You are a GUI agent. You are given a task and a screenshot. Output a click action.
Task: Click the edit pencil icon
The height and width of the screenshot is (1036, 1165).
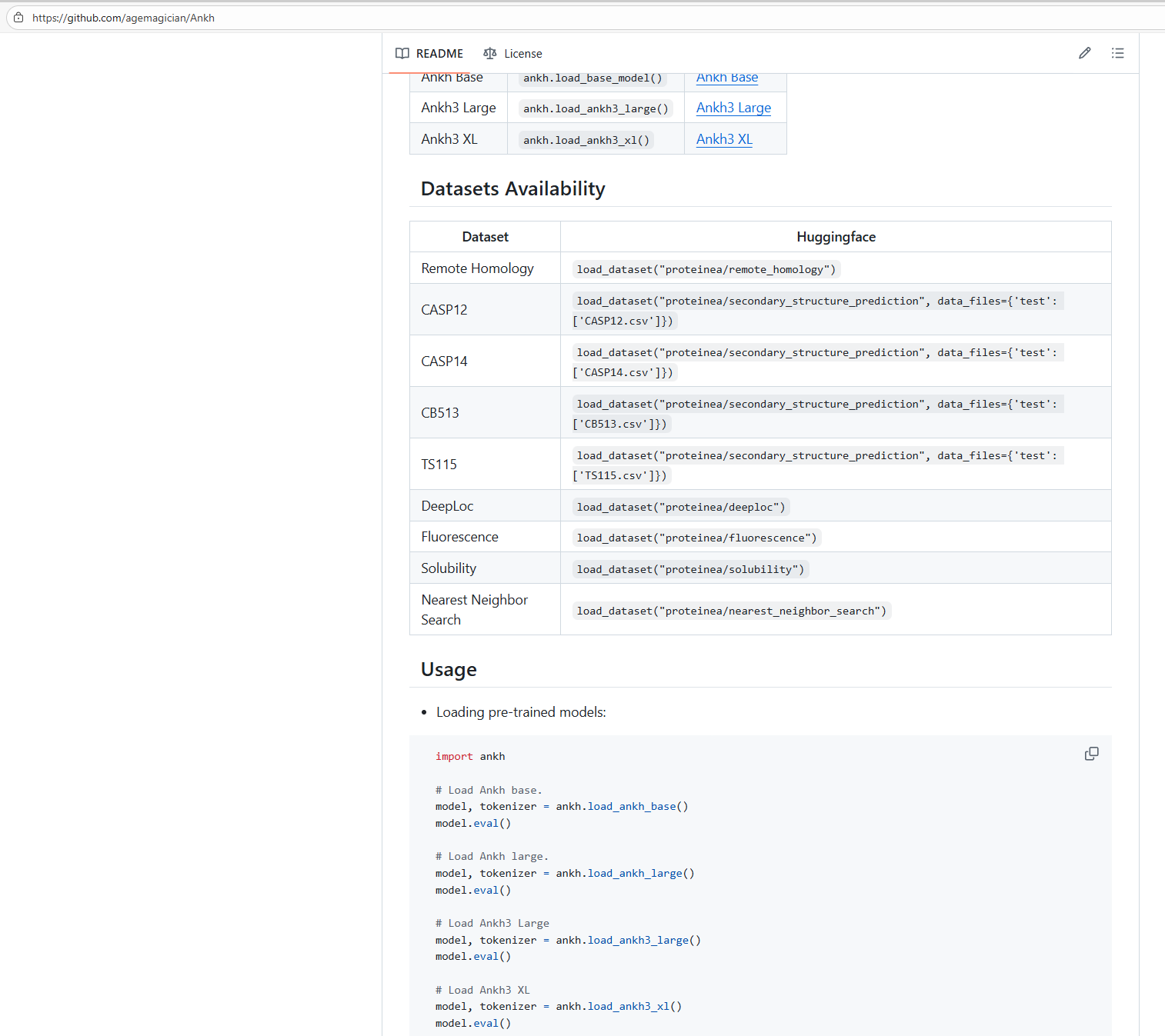[x=1084, y=53]
